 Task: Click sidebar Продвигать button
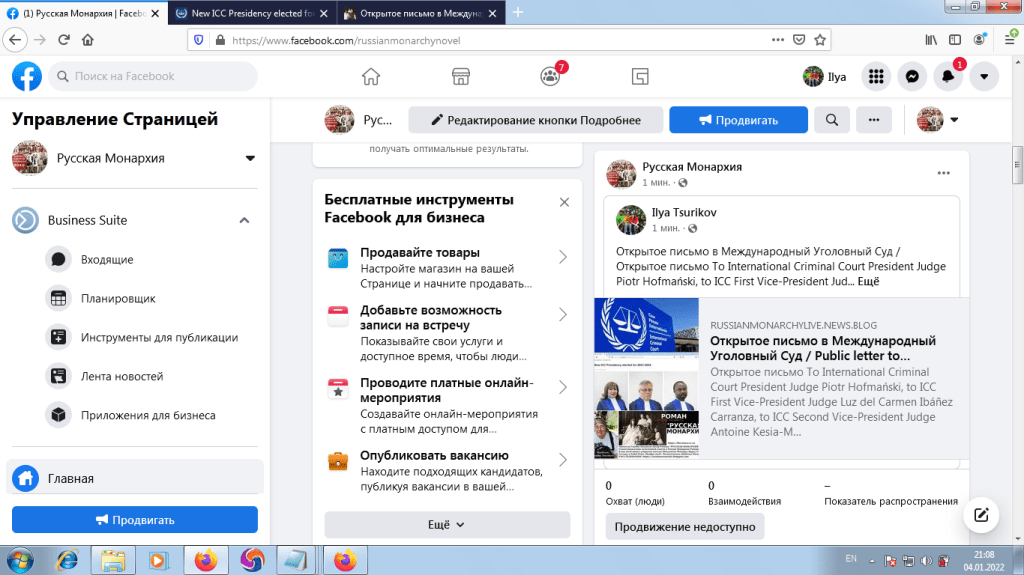[135, 519]
